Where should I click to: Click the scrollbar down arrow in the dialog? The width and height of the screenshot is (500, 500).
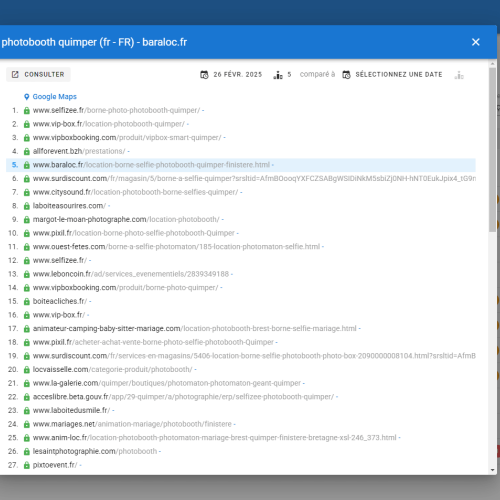(x=493, y=470)
